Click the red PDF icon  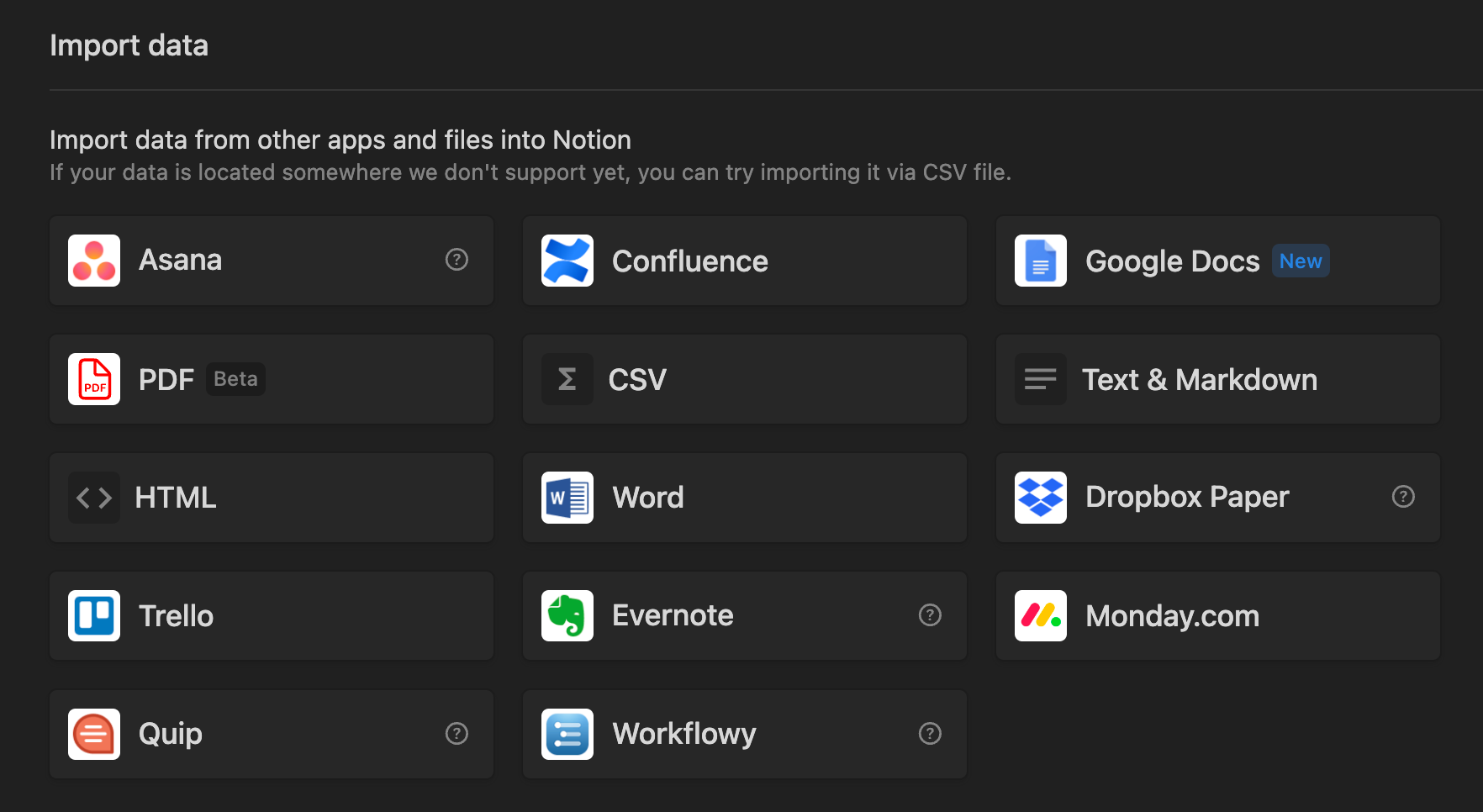(94, 379)
